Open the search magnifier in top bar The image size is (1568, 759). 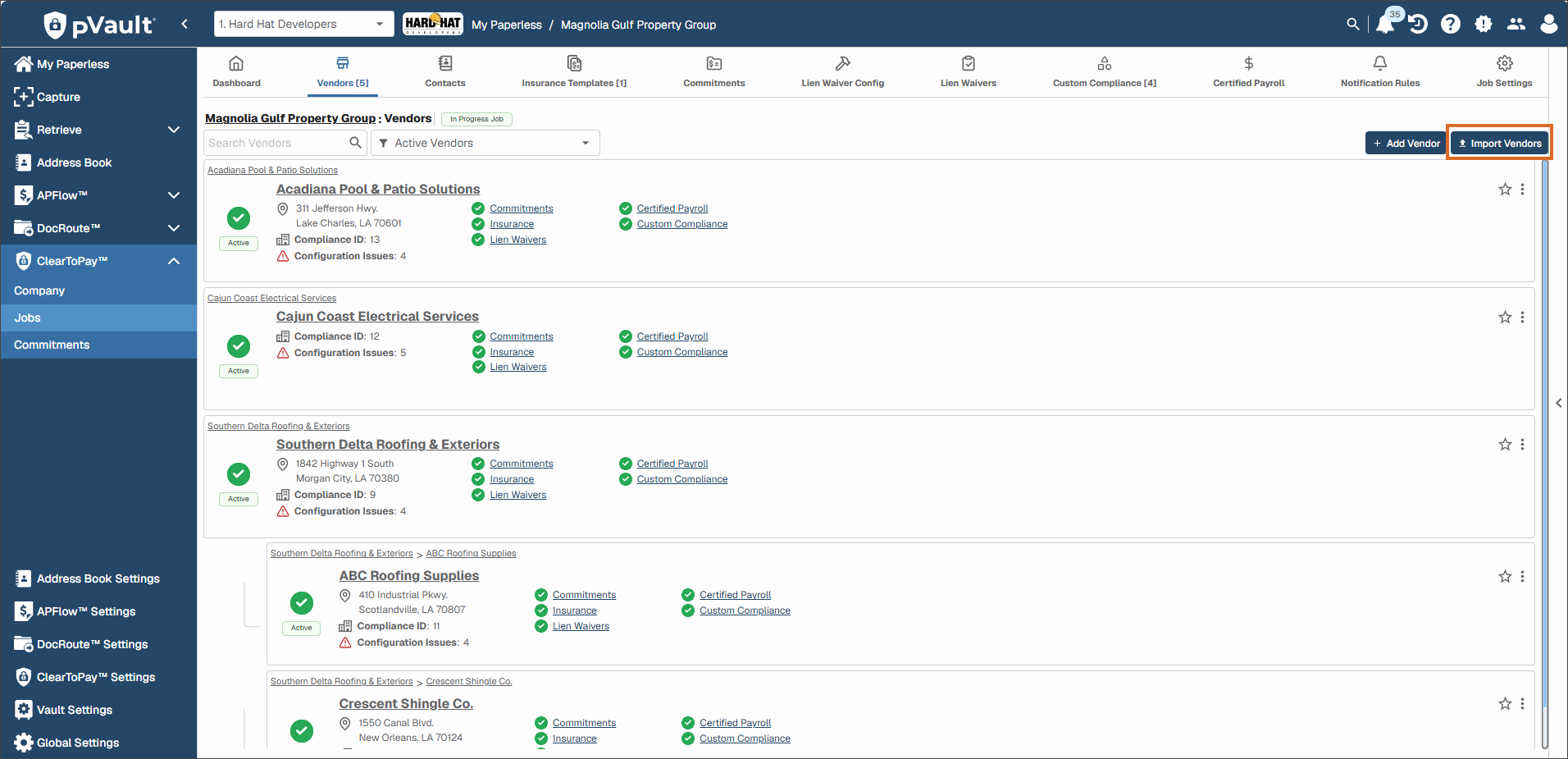click(x=1353, y=25)
